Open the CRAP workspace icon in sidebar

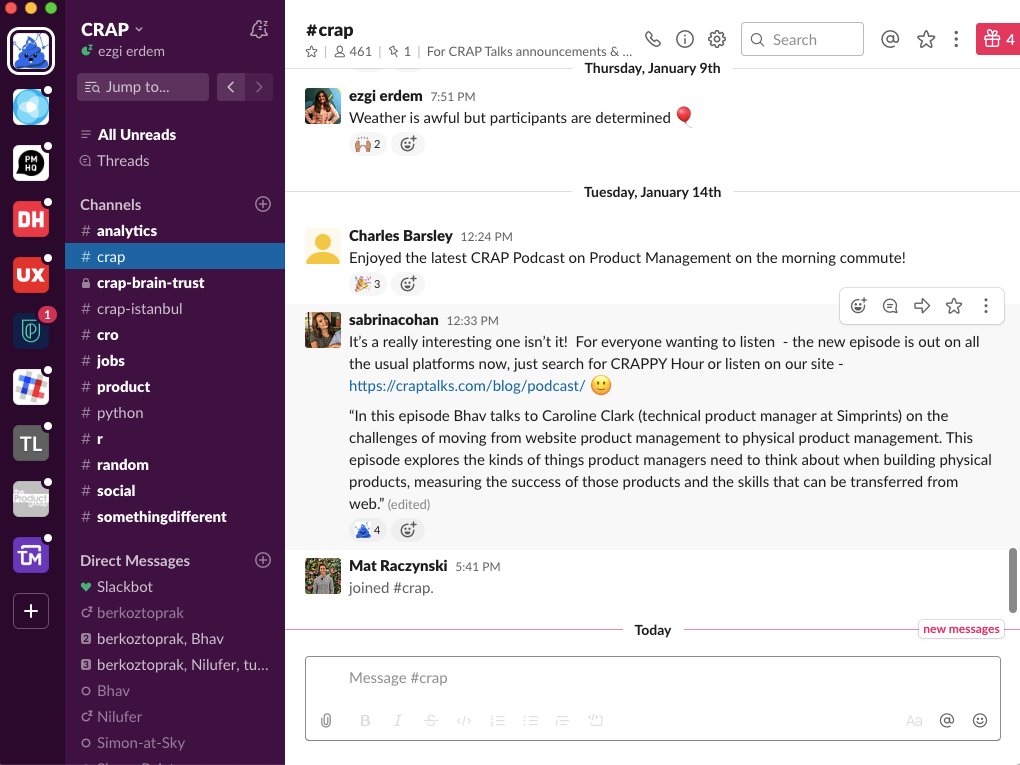click(31, 51)
